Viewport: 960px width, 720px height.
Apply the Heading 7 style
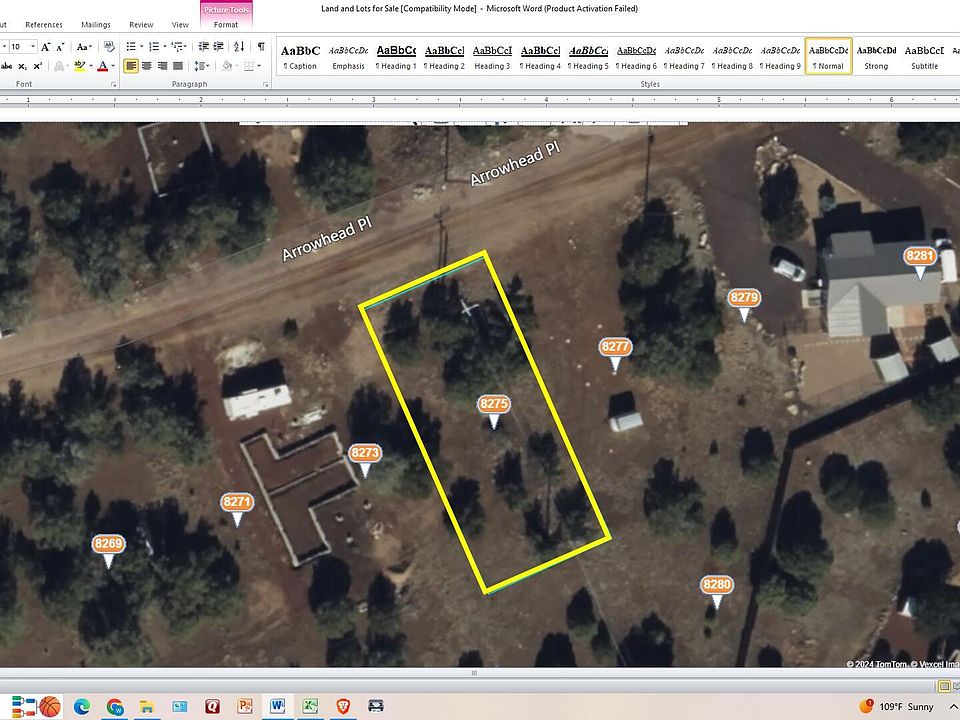[684, 56]
